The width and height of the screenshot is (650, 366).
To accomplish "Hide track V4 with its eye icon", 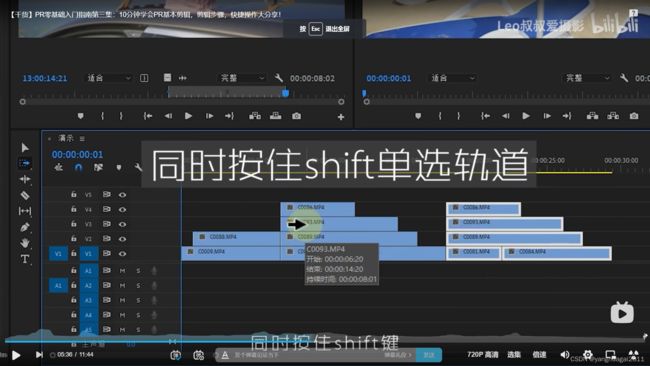I will [122, 209].
